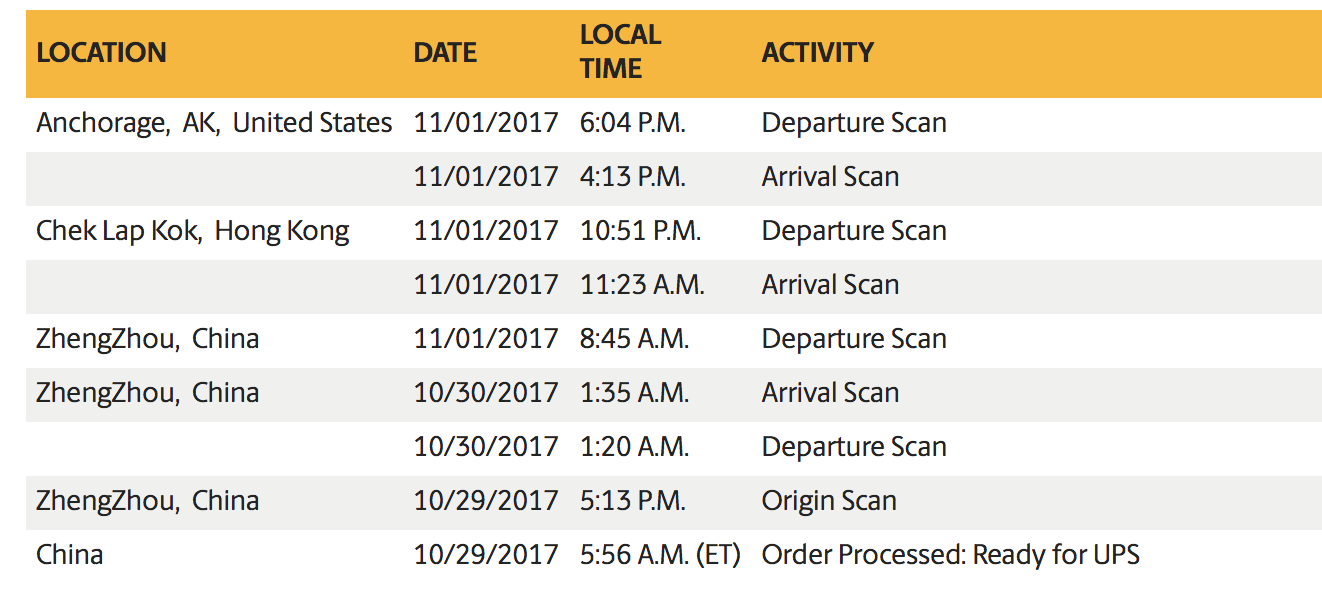1322x590 pixels.
Task: Click the 8:45 A.M. time entry
Action: 634,339
